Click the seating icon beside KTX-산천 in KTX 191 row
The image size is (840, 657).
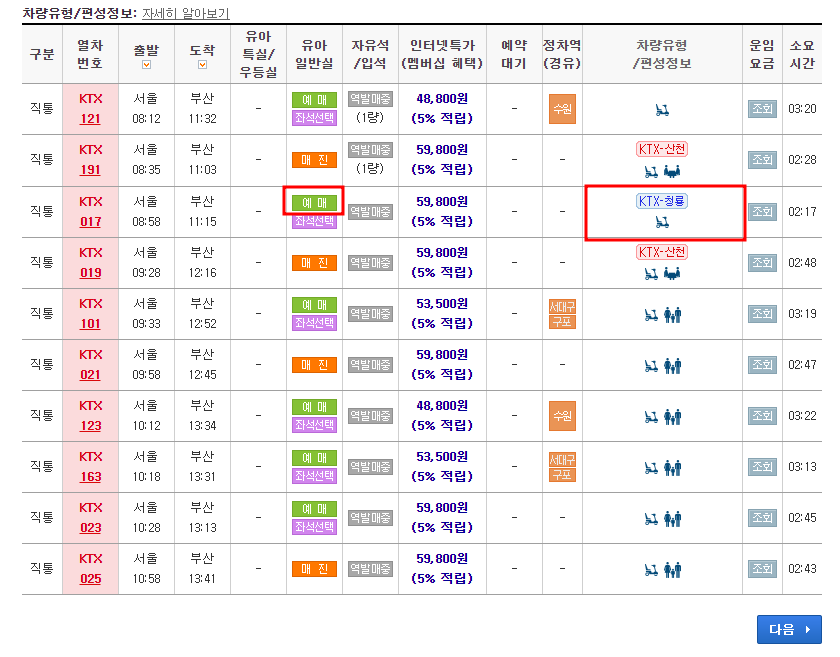pyautogui.click(x=674, y=170)
